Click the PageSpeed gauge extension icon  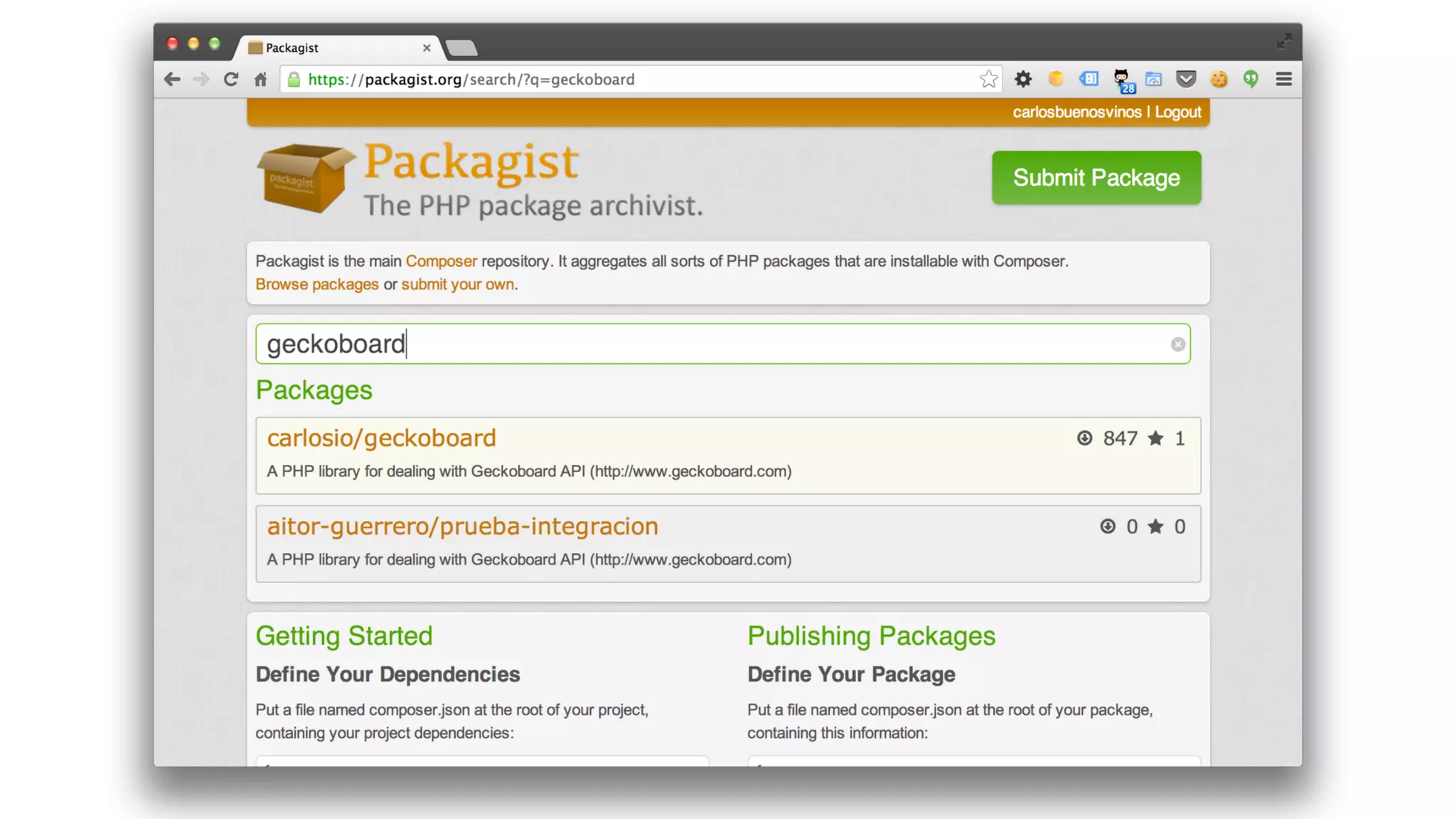tap(1153, 79)
